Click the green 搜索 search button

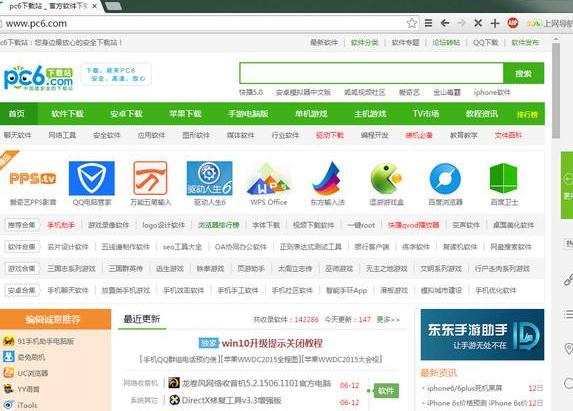(x=524, y=73)
